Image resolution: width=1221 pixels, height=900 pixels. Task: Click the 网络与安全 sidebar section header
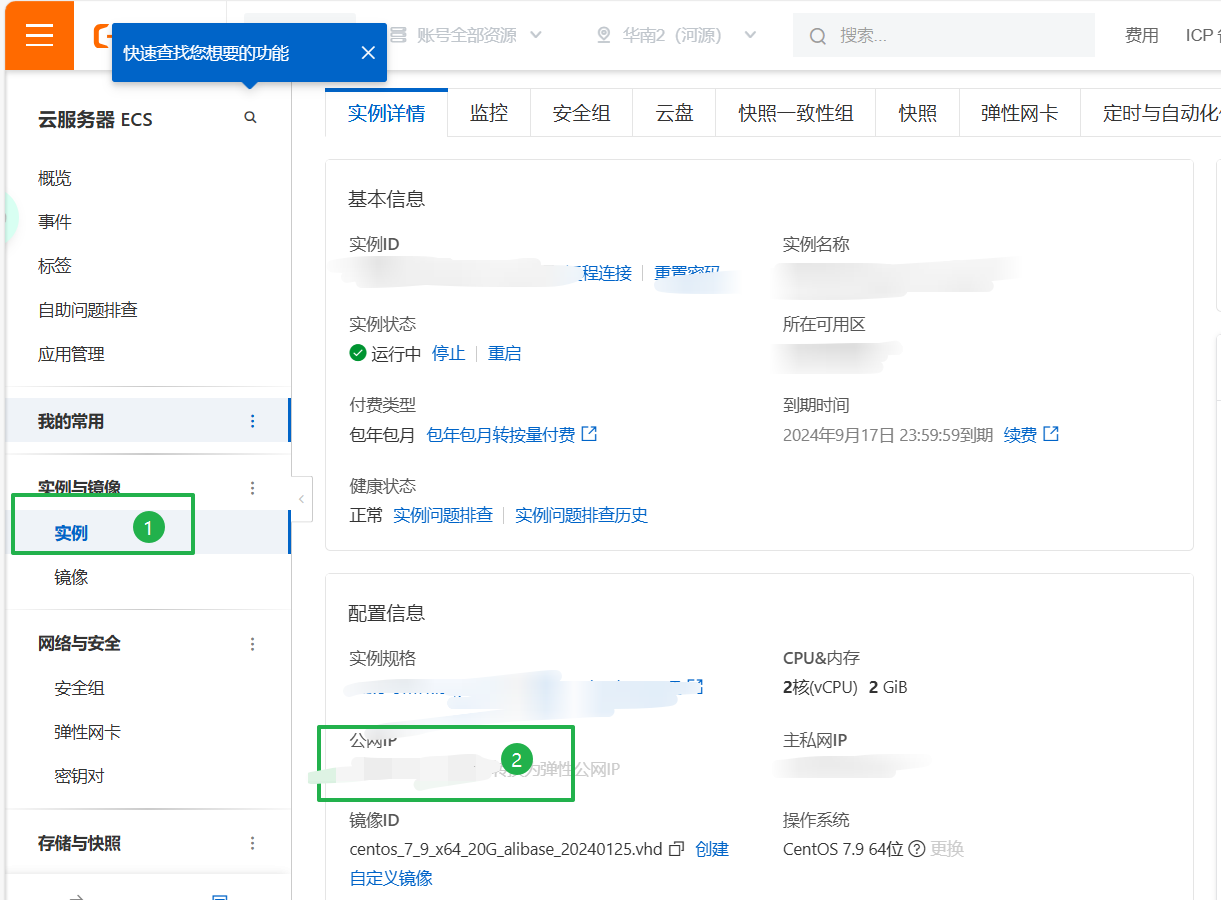click(x=79, y=643)
